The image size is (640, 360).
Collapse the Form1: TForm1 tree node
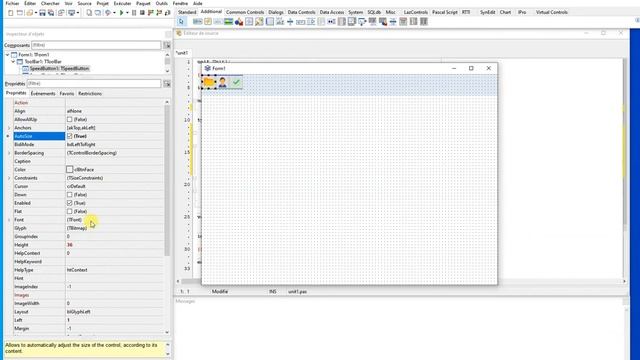click(x=7, y=55)
